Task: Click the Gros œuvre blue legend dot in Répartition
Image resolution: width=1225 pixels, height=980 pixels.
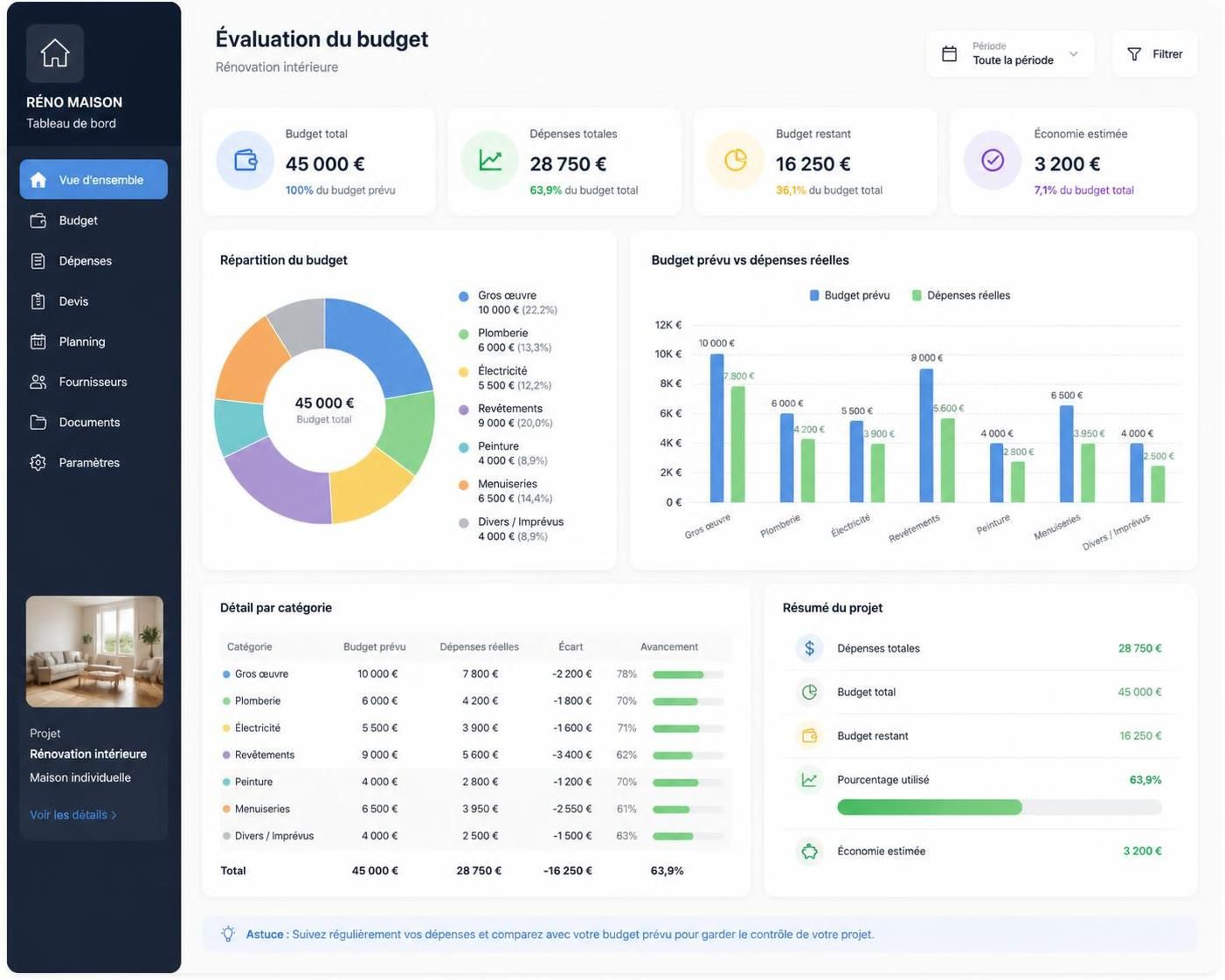Action: [x=464, y=296]
